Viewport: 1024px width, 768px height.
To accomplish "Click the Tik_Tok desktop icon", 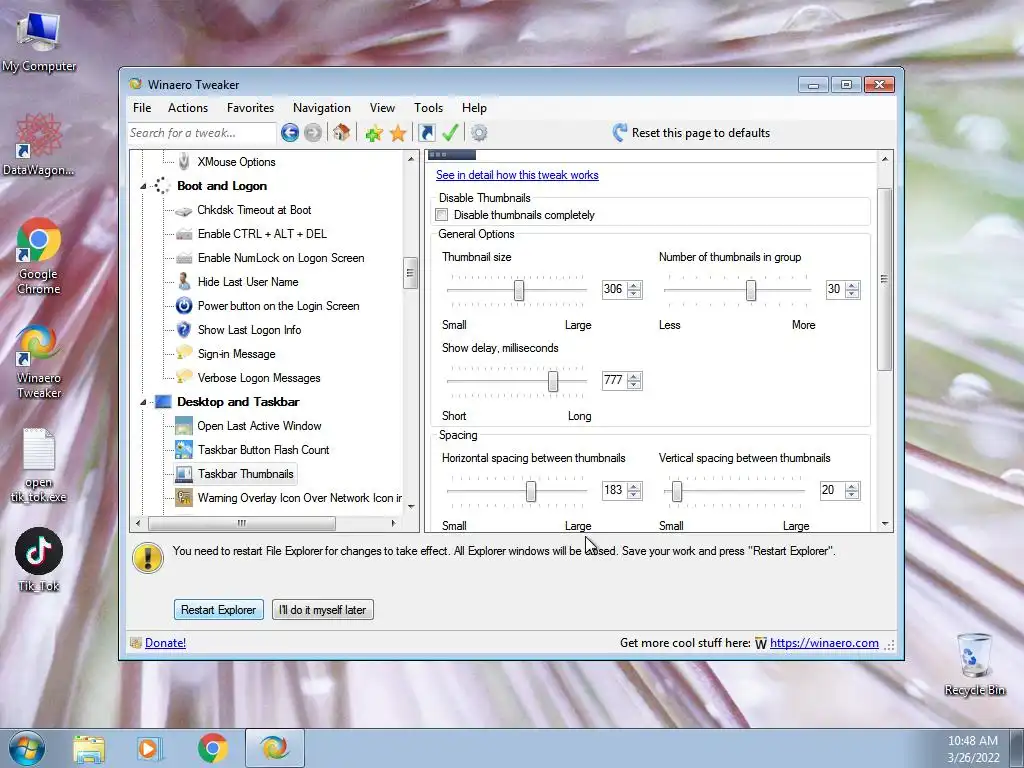I will 39,560.
